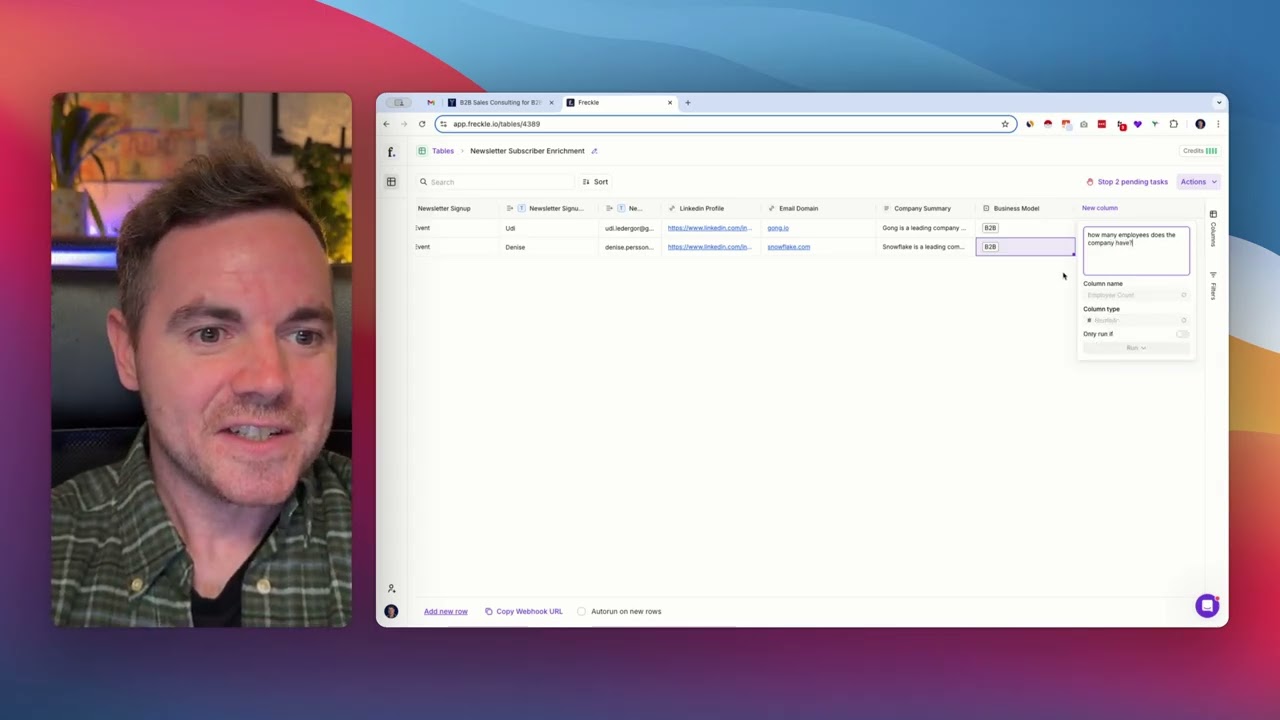This screenshot has width=1280, height=720.
Task: Open the snowflake.com email domain link
Action: (x=789, y=247)
